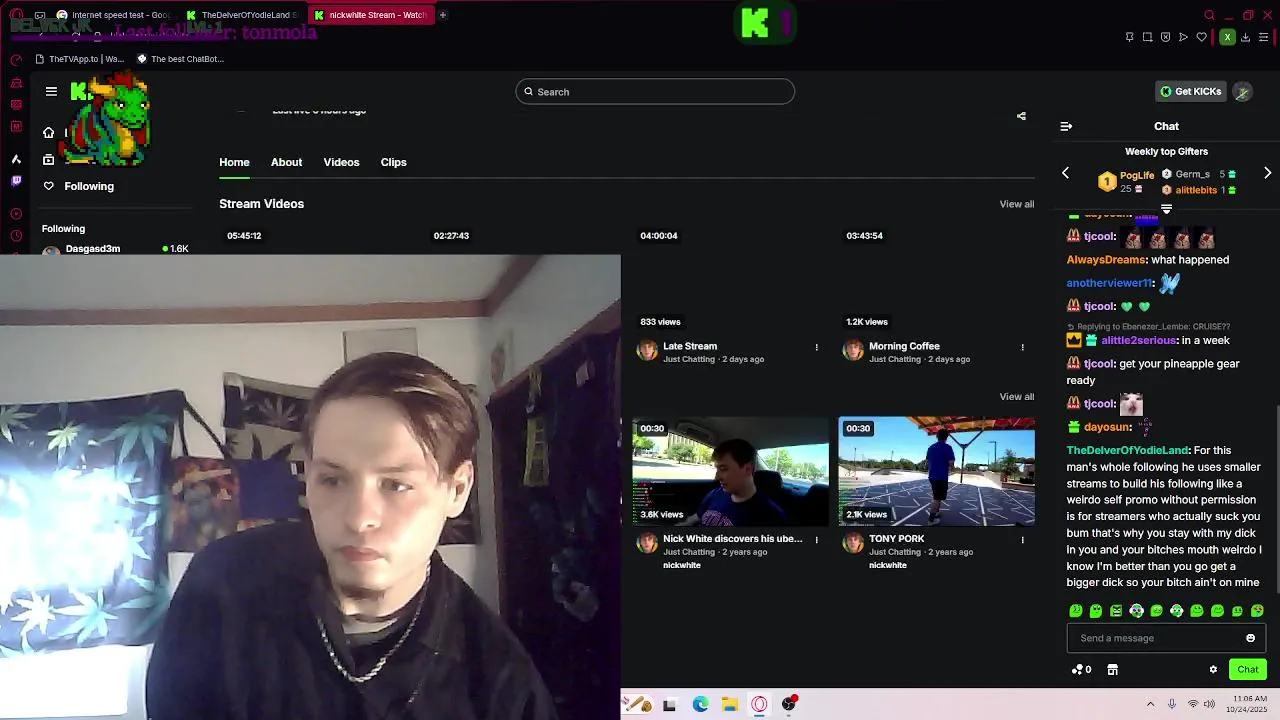The height and width of the screenshot is (720, 1280).
Task: Open the chat shop icon
Action: click(x=1112, y=670)
